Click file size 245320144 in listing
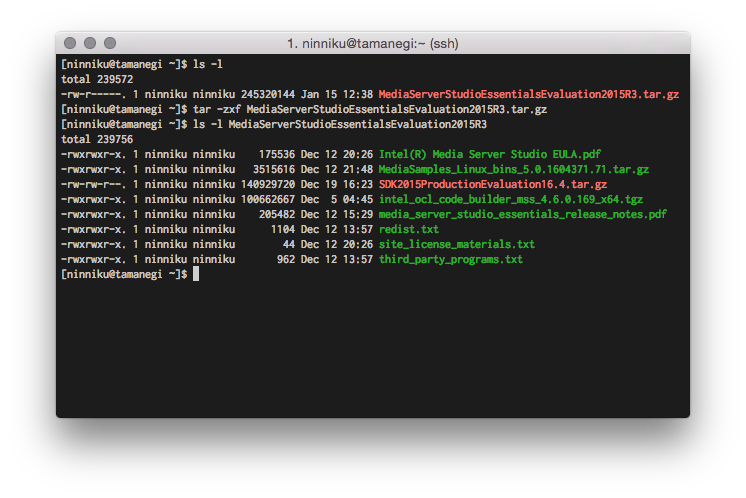This screenshot has width=746, height=498. pyautogui.click(x=268, y=94)
